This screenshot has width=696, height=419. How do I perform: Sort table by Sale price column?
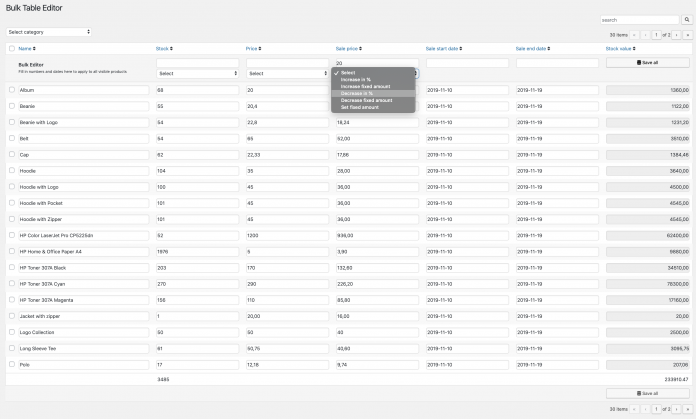tap(348, 48)
